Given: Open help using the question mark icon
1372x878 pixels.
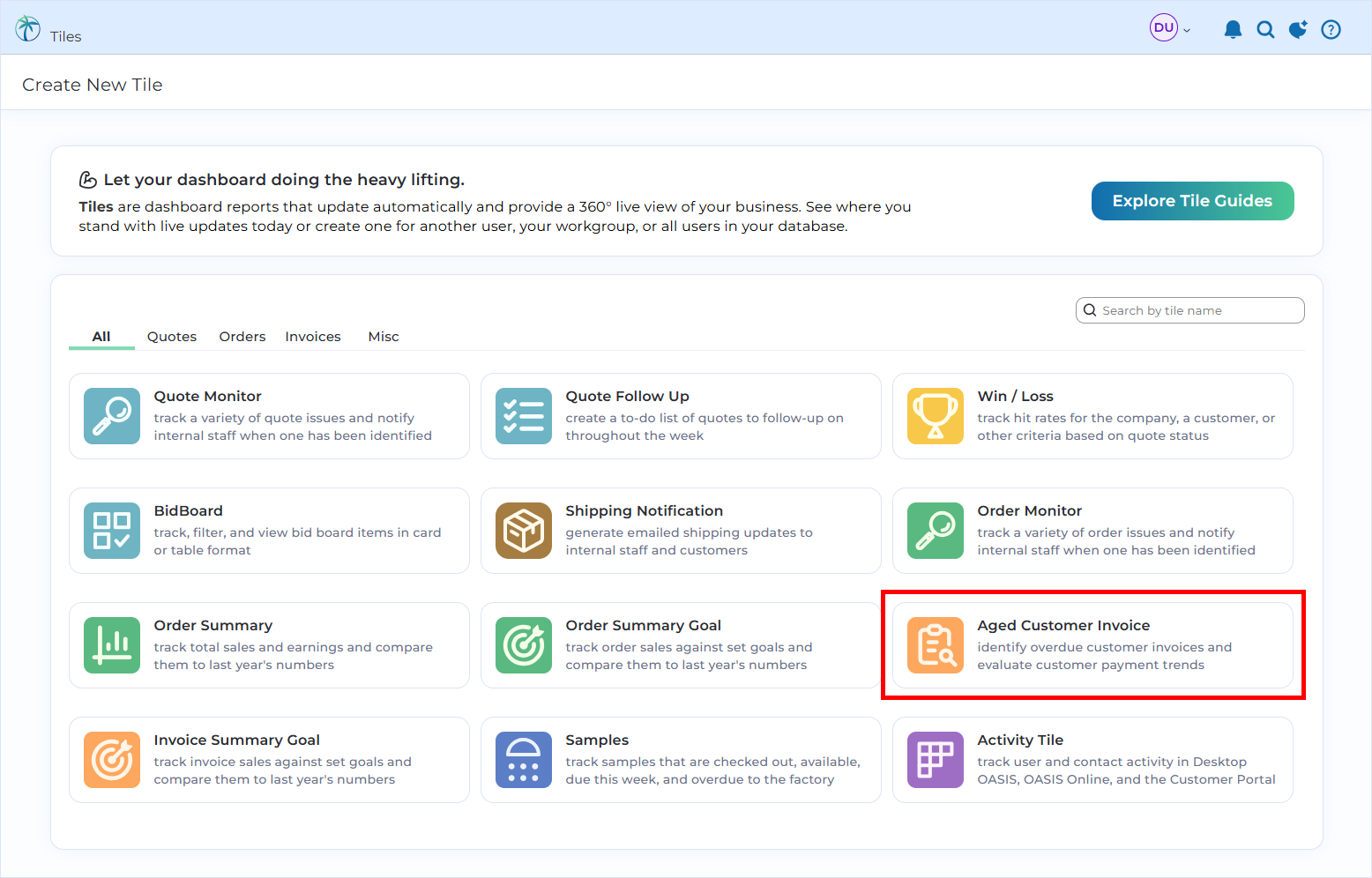Looking at the screenshot, I should click(1331, 28).
